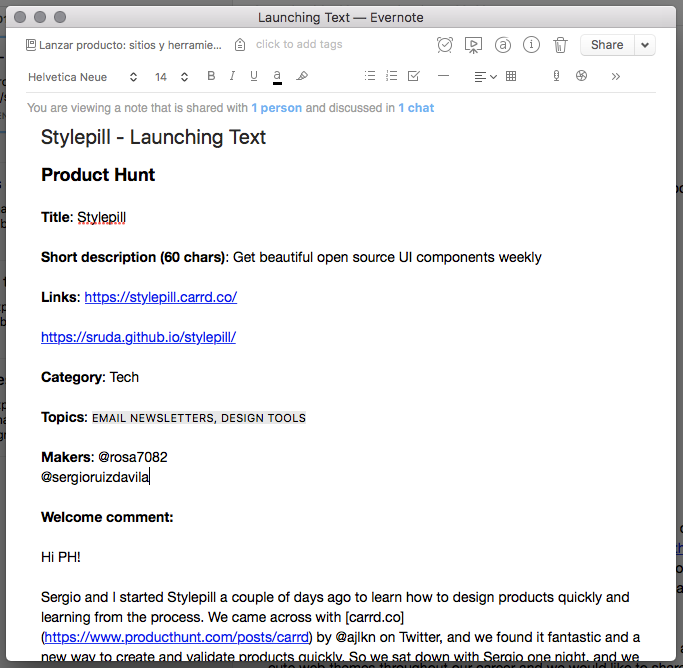Screen dimensions: 683x668
Task: Open the Helvetica Neue font dropdown
Action: click(83, 77)
